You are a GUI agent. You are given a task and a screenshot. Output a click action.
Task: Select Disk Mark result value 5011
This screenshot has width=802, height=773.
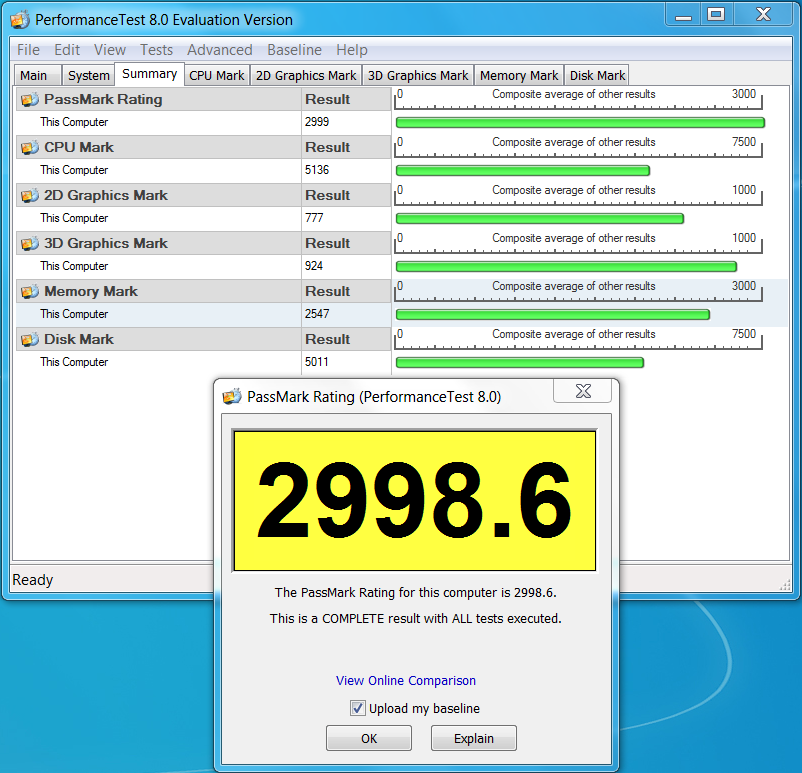(x=317, y=362)
